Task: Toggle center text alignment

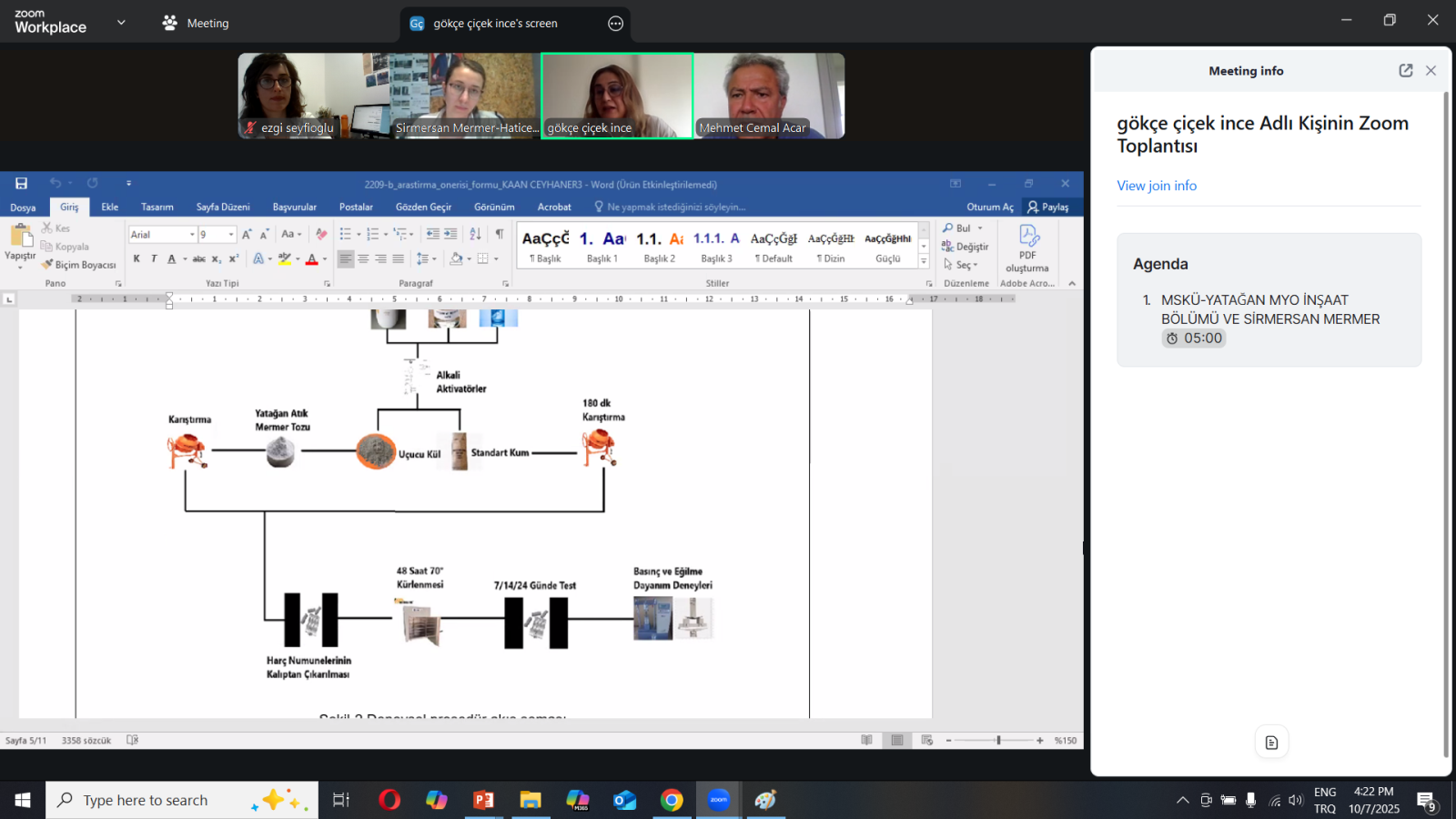Action: coord(363,259)
